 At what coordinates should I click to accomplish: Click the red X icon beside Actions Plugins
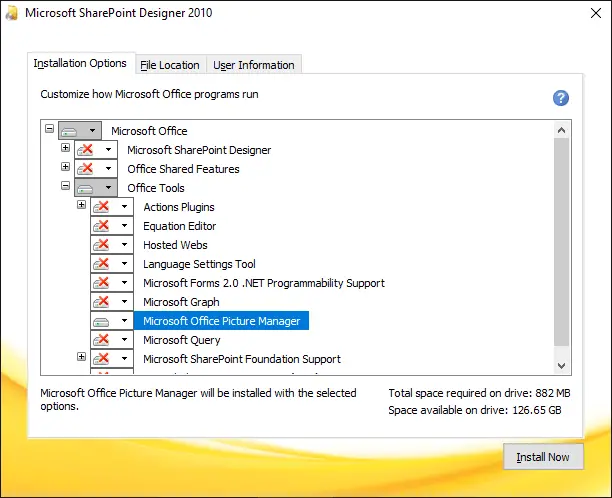(x=101, y=206)
